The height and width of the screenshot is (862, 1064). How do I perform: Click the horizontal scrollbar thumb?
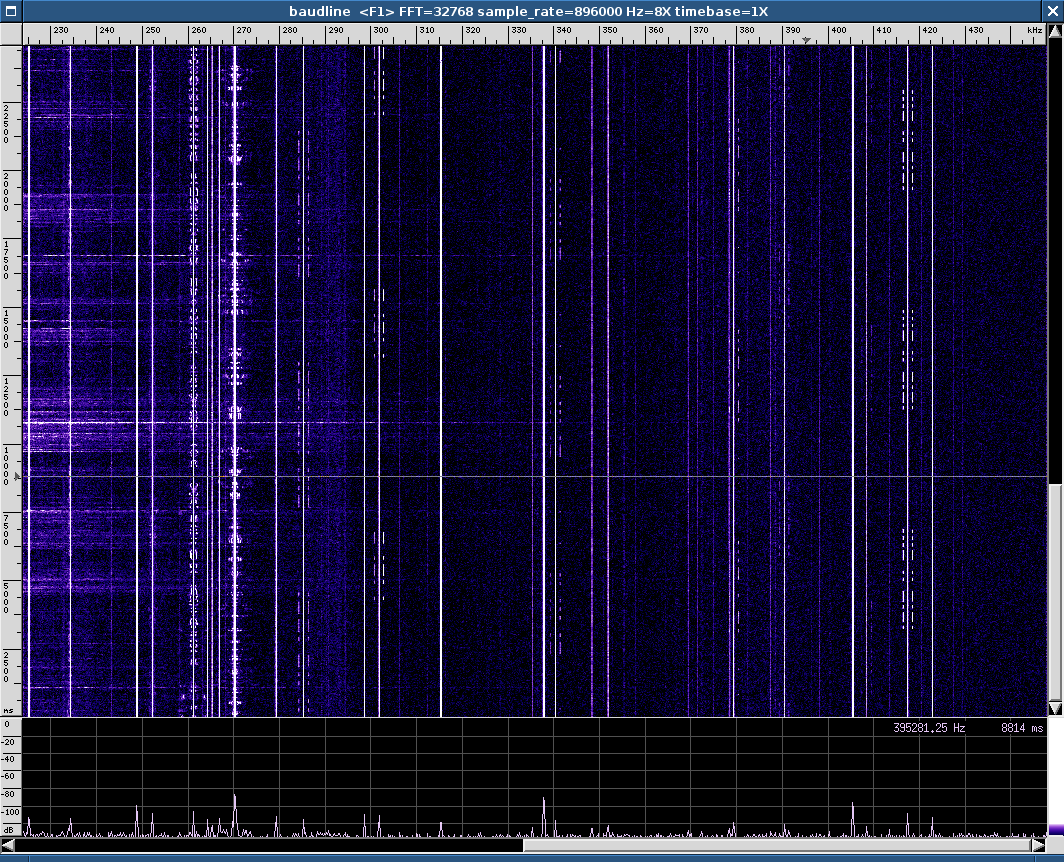pos(777,845)
